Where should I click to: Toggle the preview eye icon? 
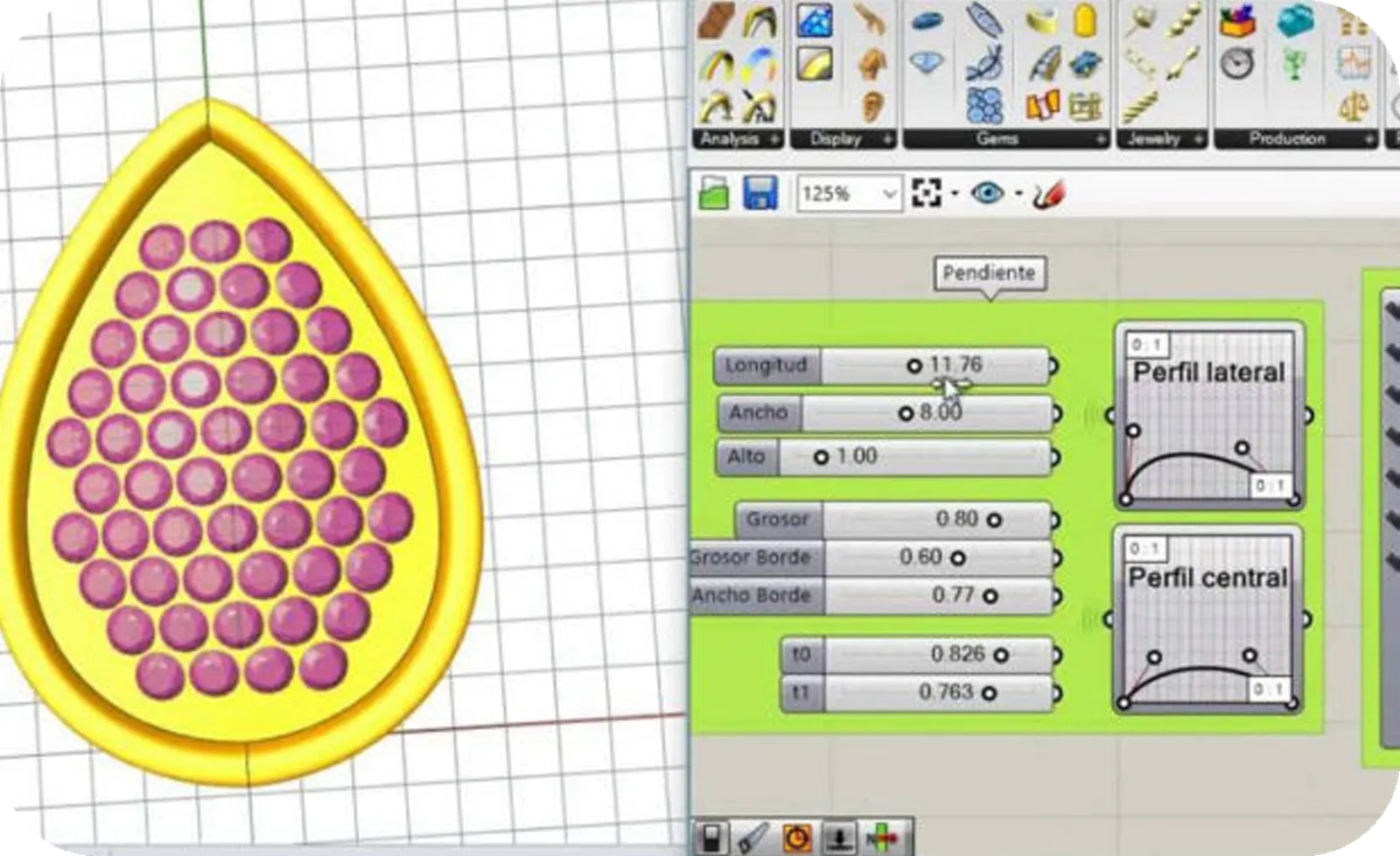pos(987,193)
